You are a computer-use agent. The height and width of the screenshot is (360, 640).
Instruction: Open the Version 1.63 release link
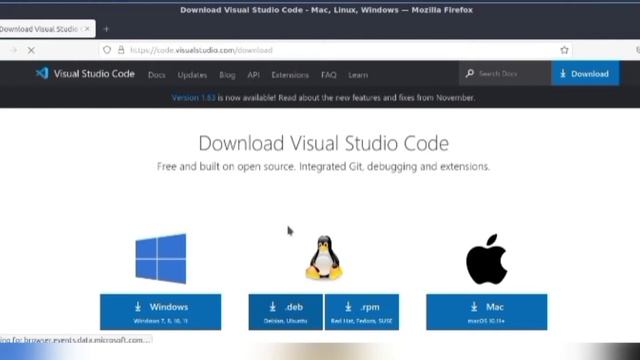point(193,98)
